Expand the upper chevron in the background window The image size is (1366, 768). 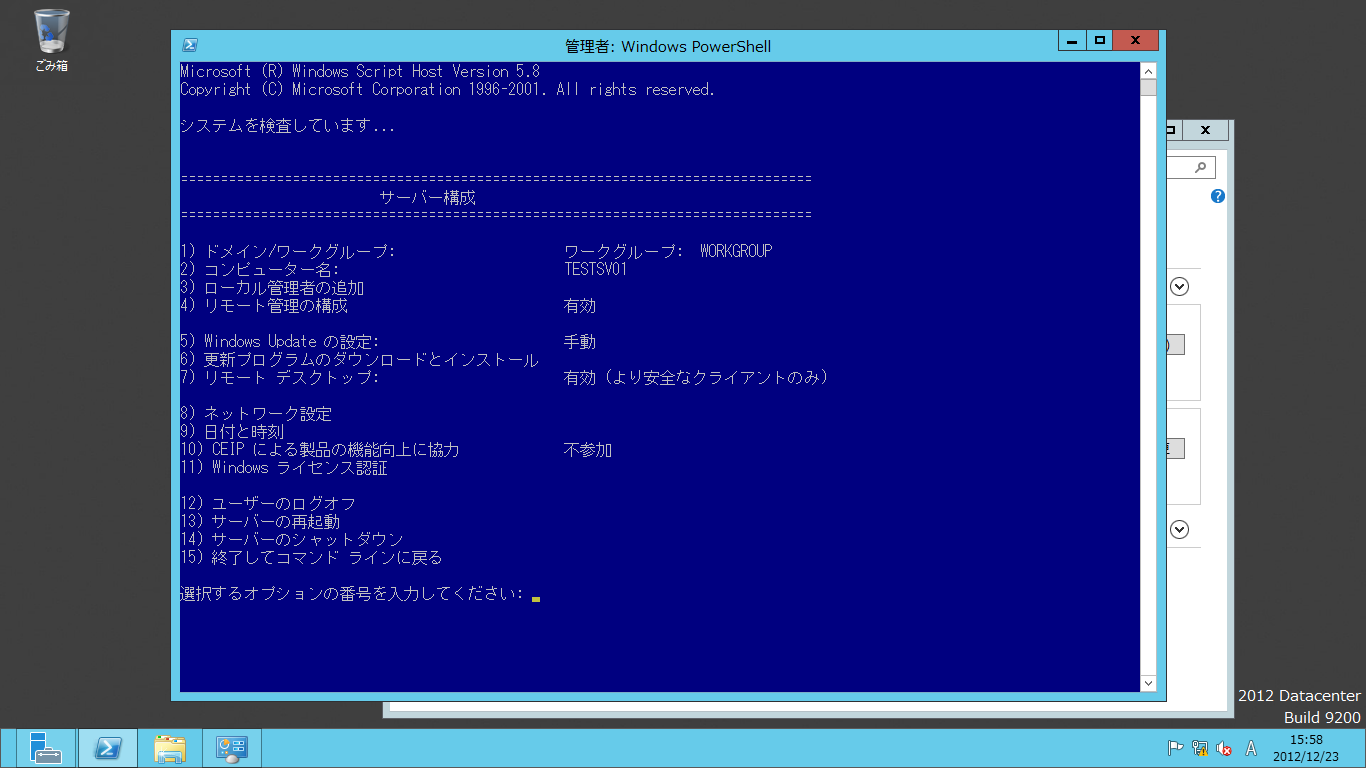pos(1178,286)
